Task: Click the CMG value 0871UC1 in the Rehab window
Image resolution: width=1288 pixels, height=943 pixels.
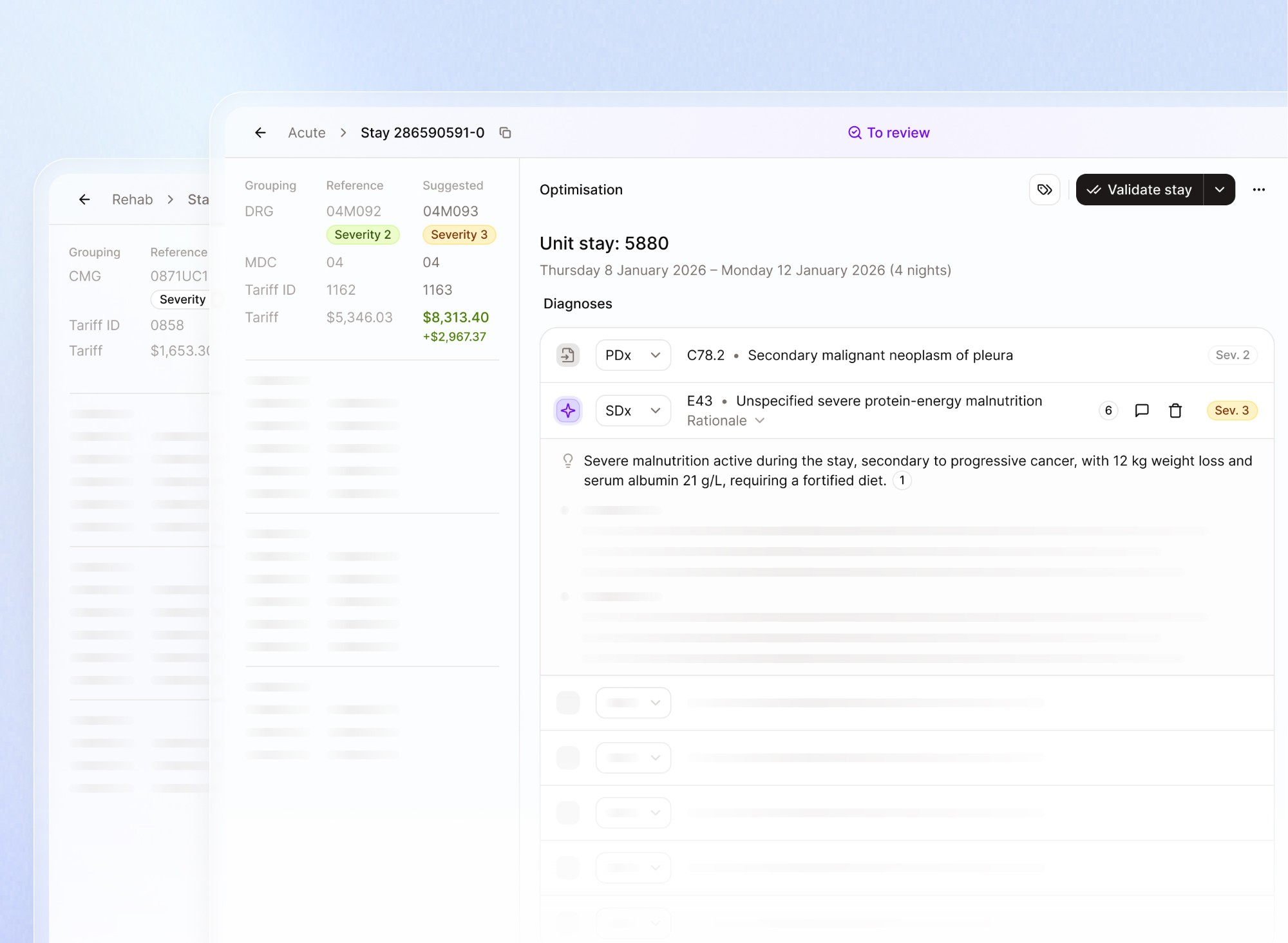Action: click(x=179, y=276)
